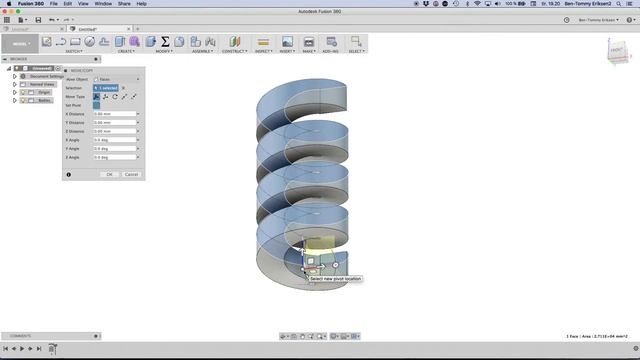Choose Rotate move type icon
Image resolution: width=640 pixels, height=360 pixels.
coord(115,97)
